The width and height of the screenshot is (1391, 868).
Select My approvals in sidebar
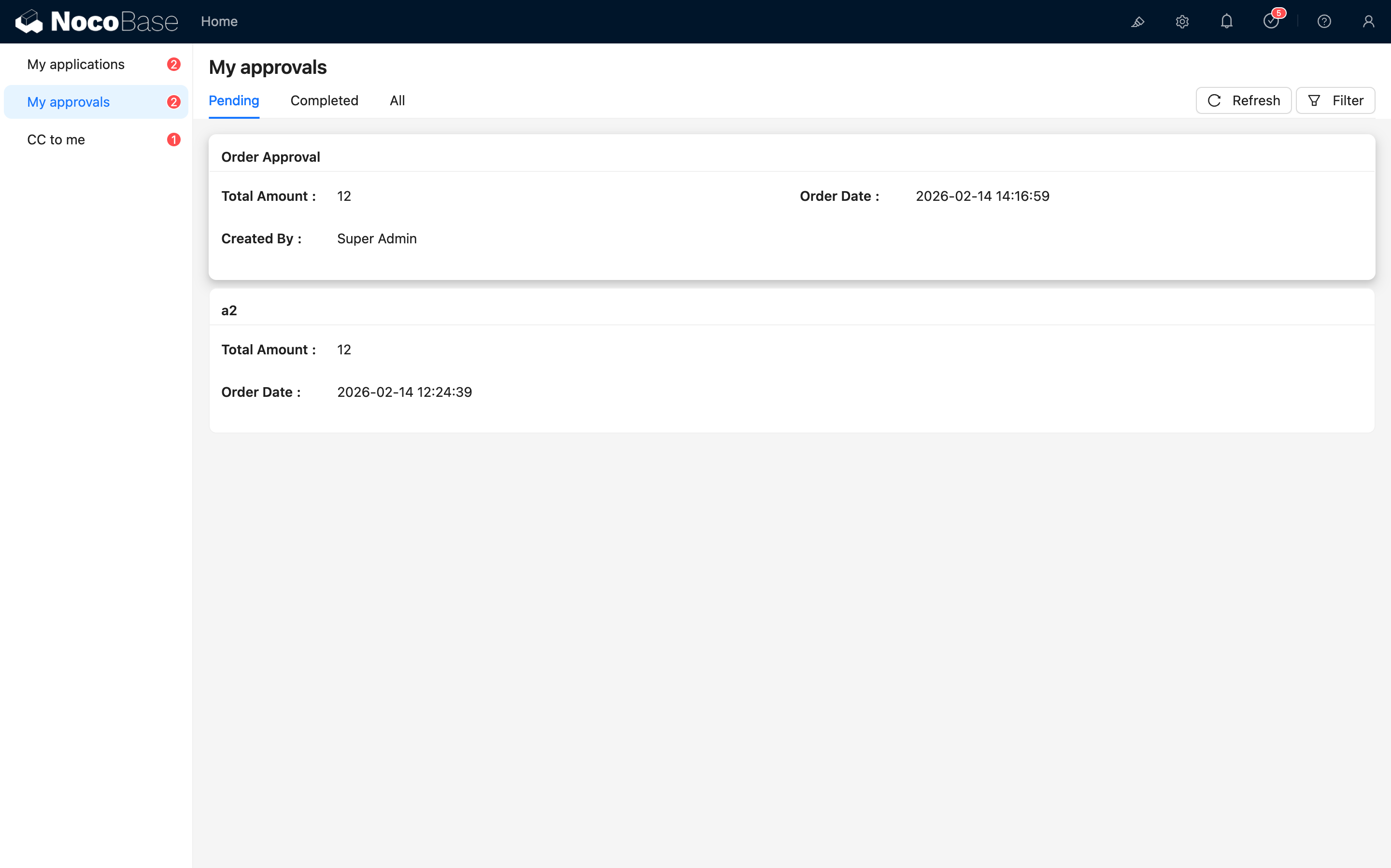(69, 102)
